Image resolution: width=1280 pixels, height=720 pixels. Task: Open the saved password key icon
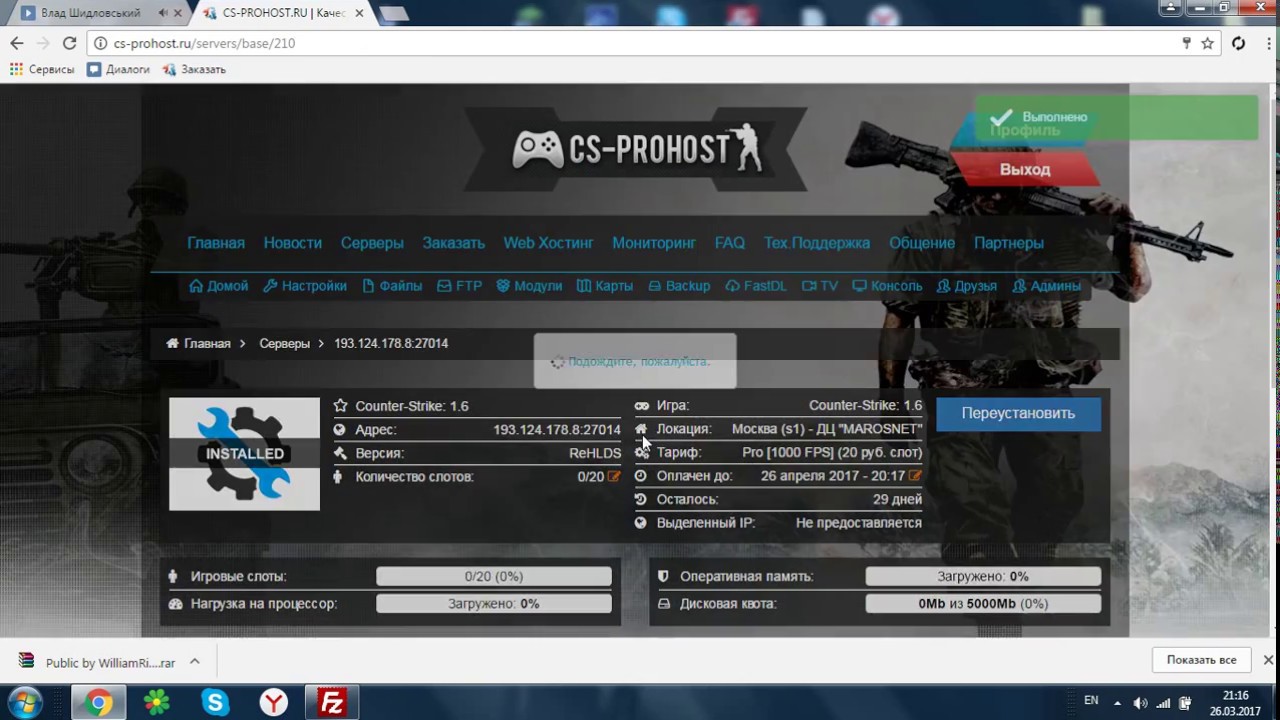tap(1186, 43)
